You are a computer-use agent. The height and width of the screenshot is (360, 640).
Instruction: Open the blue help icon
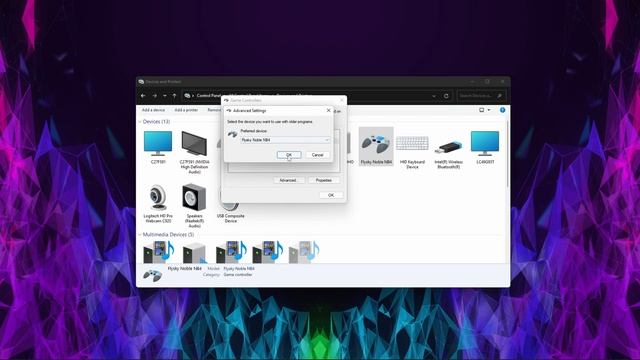coord(502,110)
